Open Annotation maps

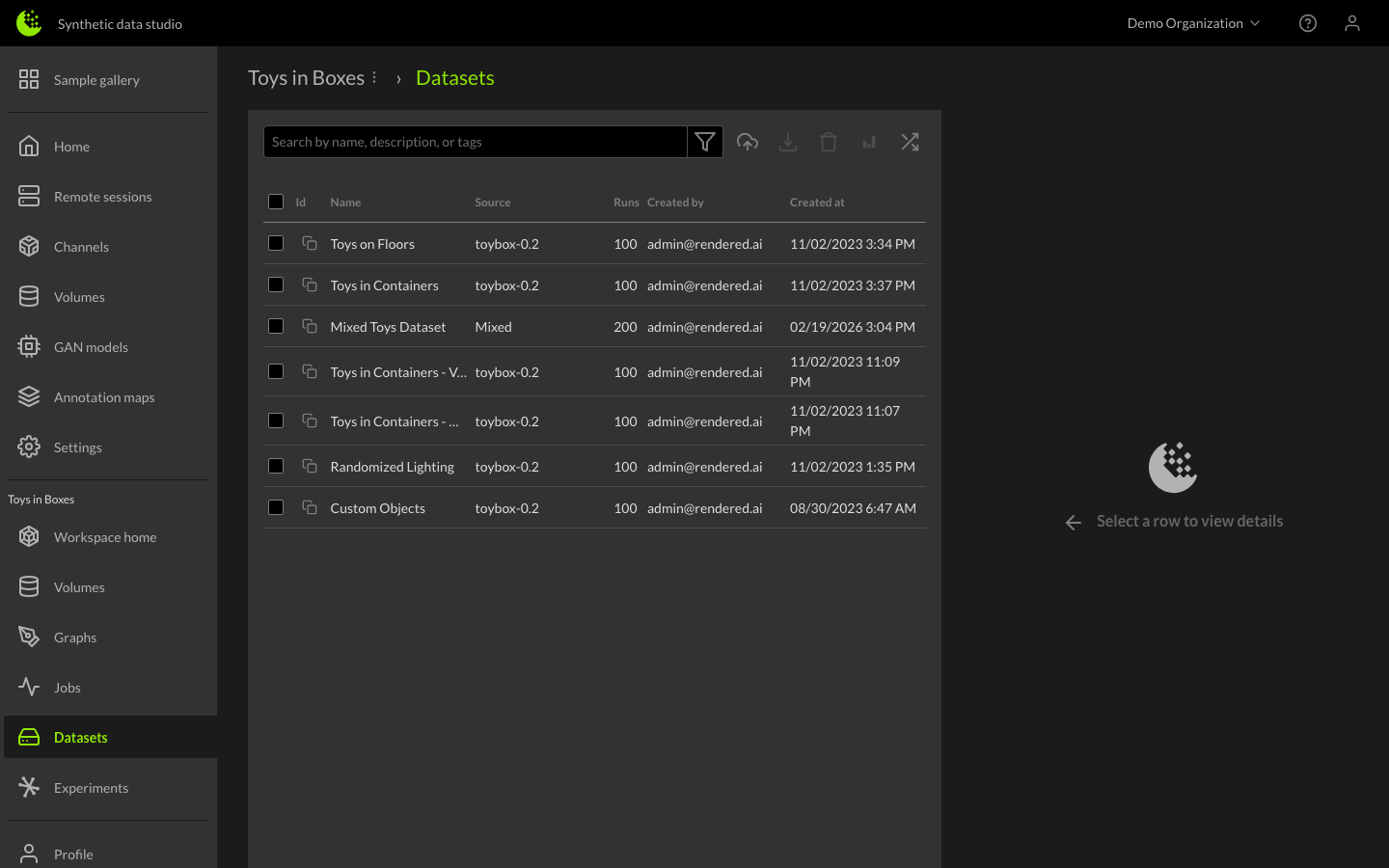(104, 396)
